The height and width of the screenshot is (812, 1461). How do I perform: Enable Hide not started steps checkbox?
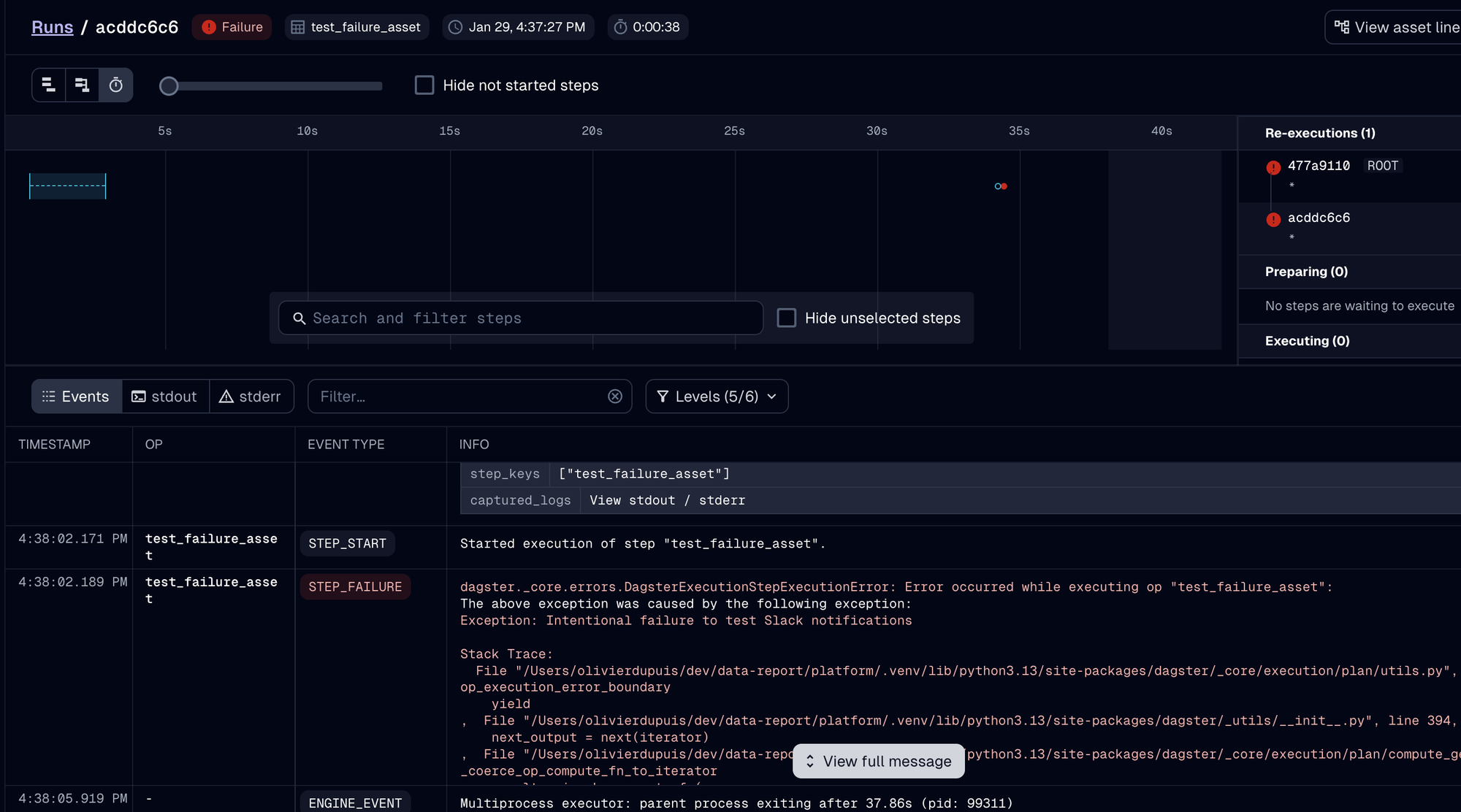point(424,85)
